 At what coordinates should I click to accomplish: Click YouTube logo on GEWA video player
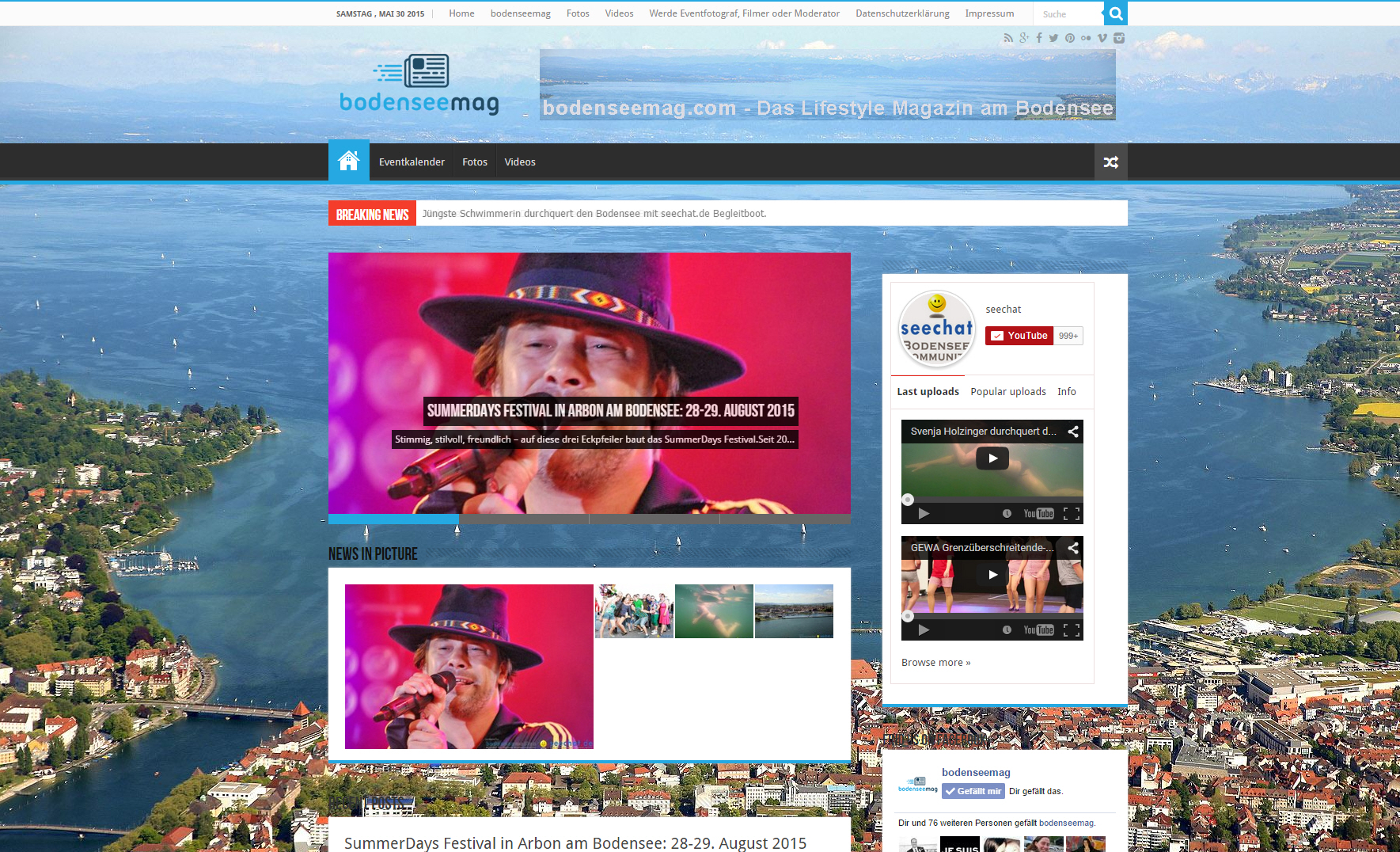point(1038,630)
